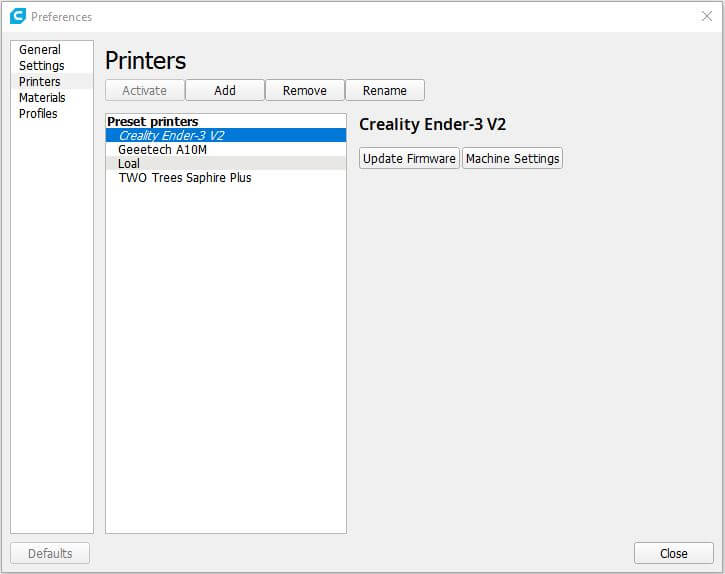The width and height of the screenshot is (725, 574).
Task: Click the Defaults button
Action: (49, 553)
